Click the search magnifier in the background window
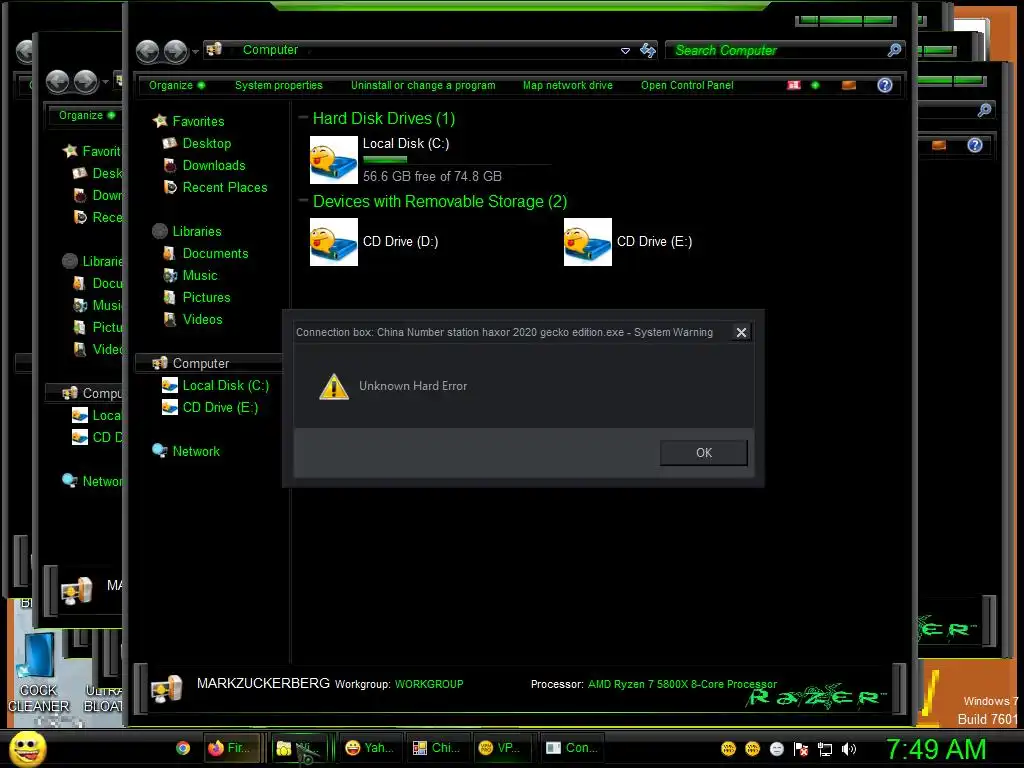The height and width of the screenshot is (768, 1024). (985, 110)
